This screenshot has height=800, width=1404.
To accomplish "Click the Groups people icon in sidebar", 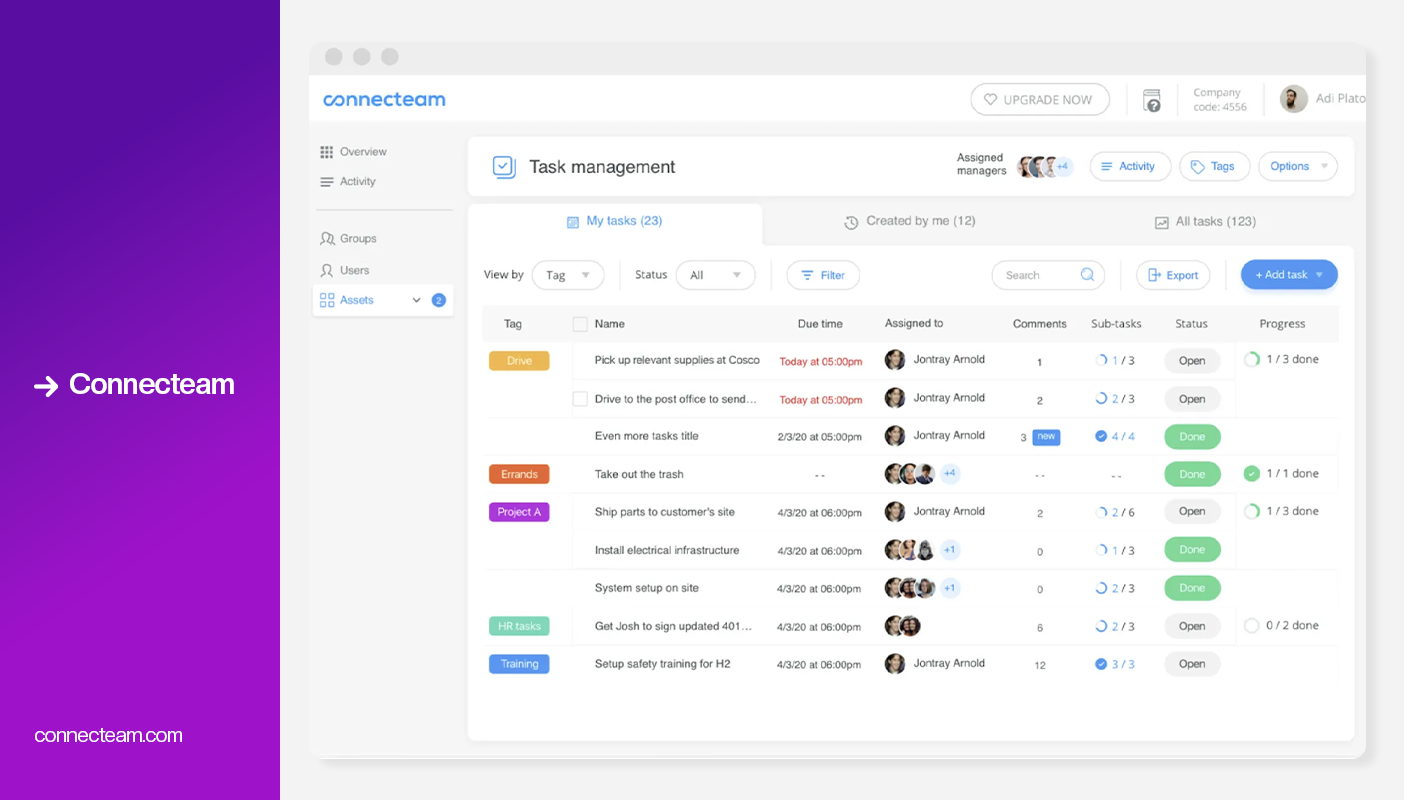I will [327, 239].
